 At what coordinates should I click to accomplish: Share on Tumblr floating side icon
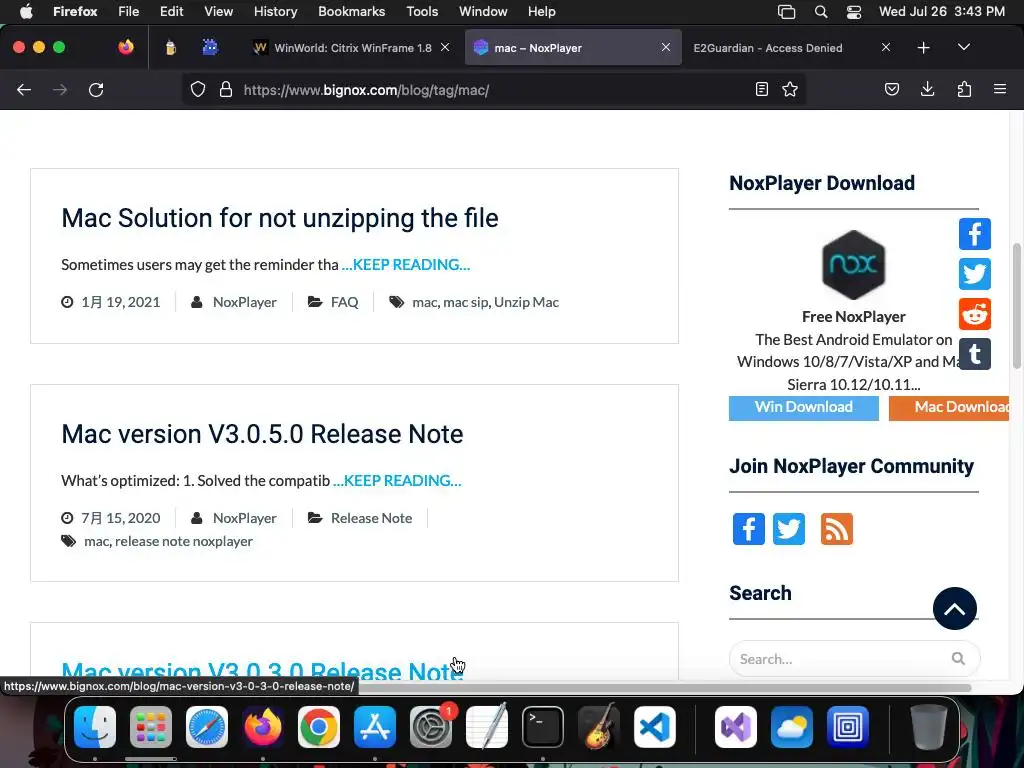pyautogui.click(x=974, y=354)
